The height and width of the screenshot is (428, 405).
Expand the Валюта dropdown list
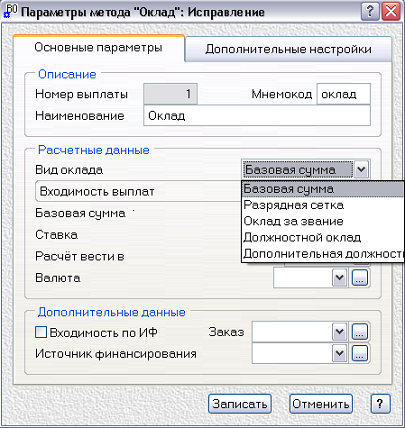point(339,278)
